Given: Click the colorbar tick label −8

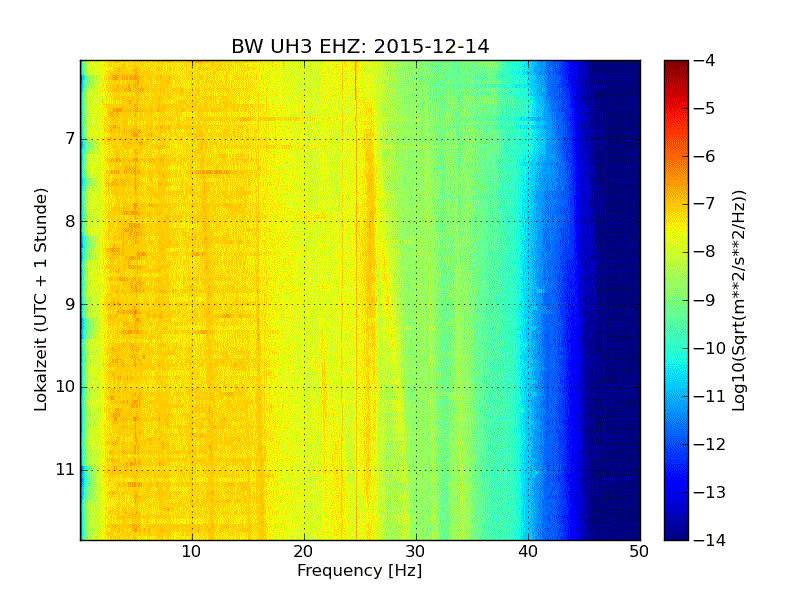Looking at the screenshot, I should point(705,252).
